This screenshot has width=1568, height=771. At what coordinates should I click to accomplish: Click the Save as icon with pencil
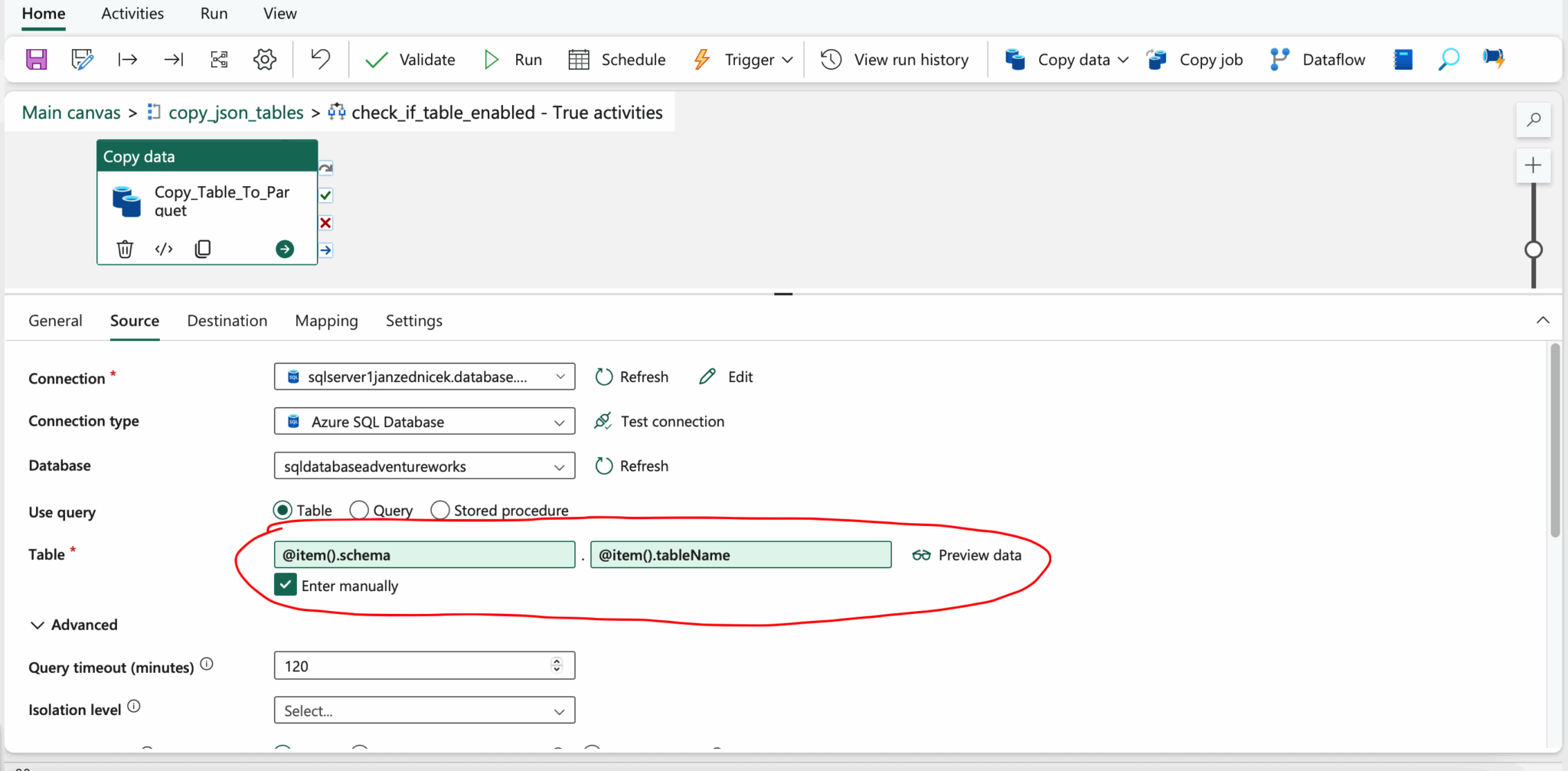click(82, 59)
